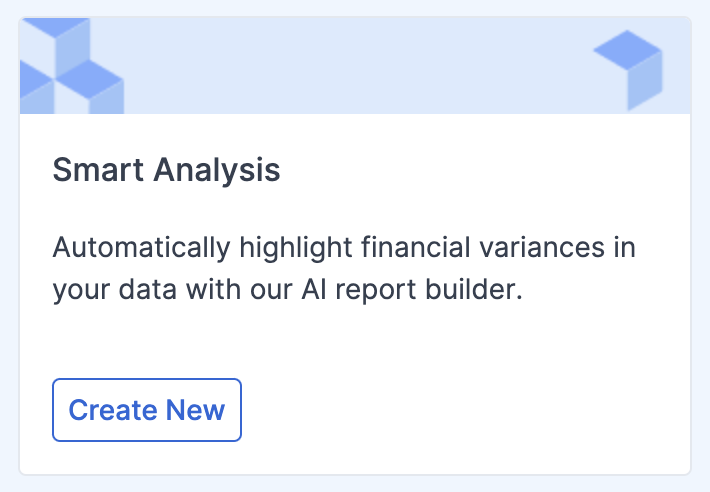Click "your data" in the second description line
710x492 pixels.
tap(114, 290)
